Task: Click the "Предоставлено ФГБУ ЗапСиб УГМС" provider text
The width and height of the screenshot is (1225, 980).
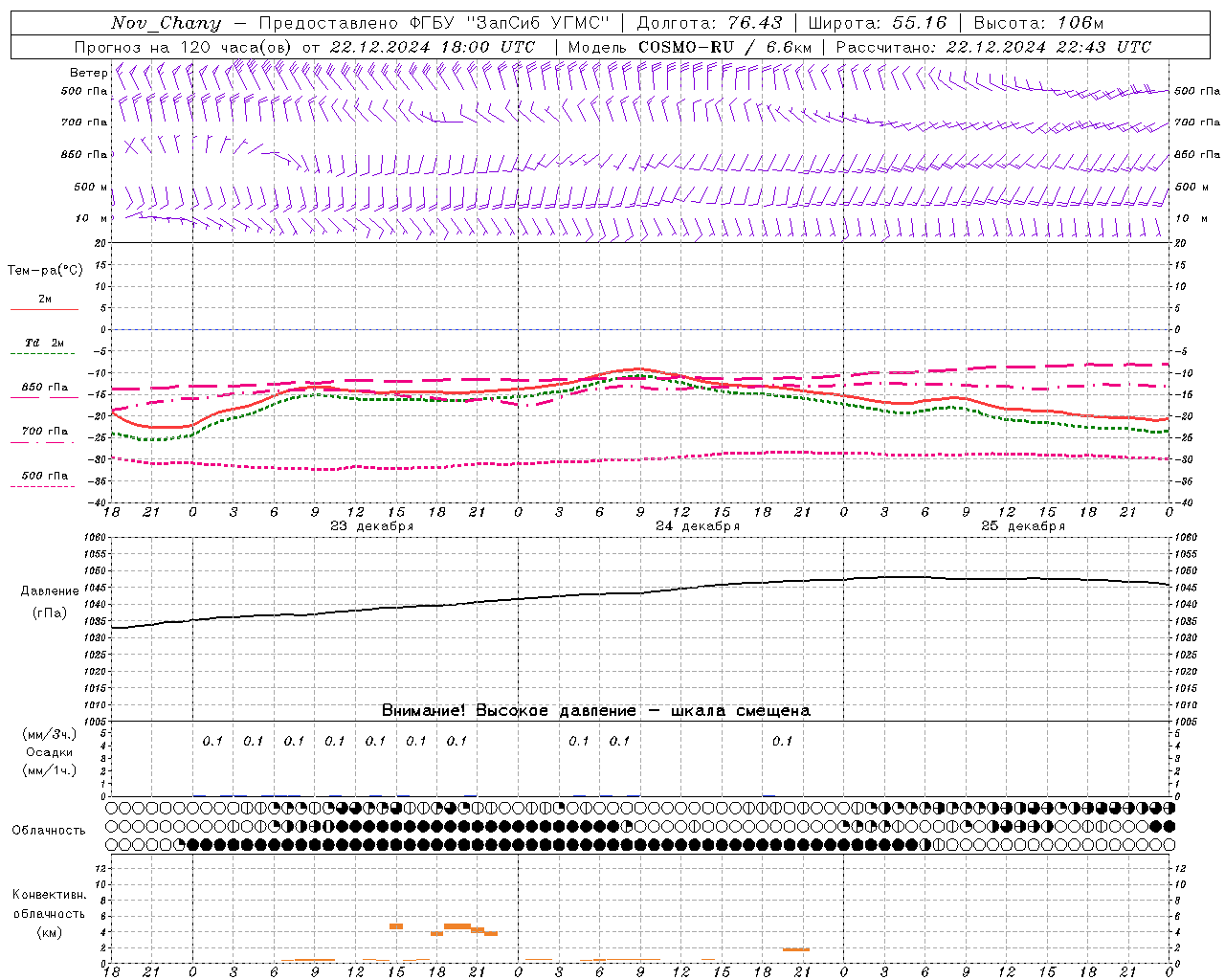Action: (434, 23)
